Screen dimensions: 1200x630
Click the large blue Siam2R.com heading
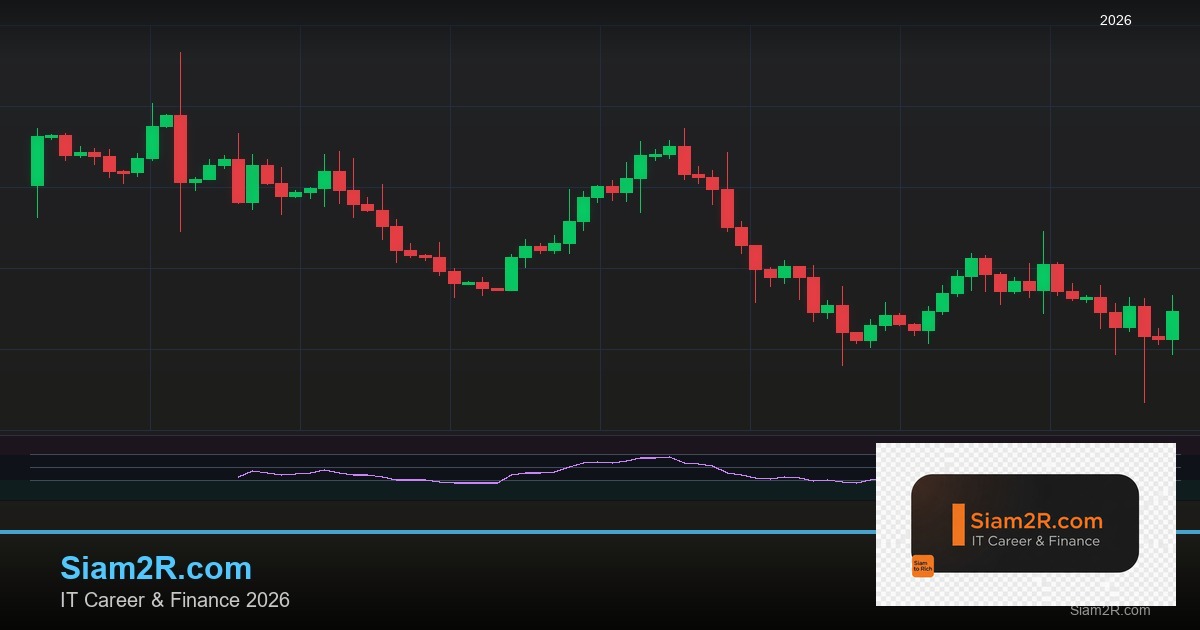[x=156, y=568]
